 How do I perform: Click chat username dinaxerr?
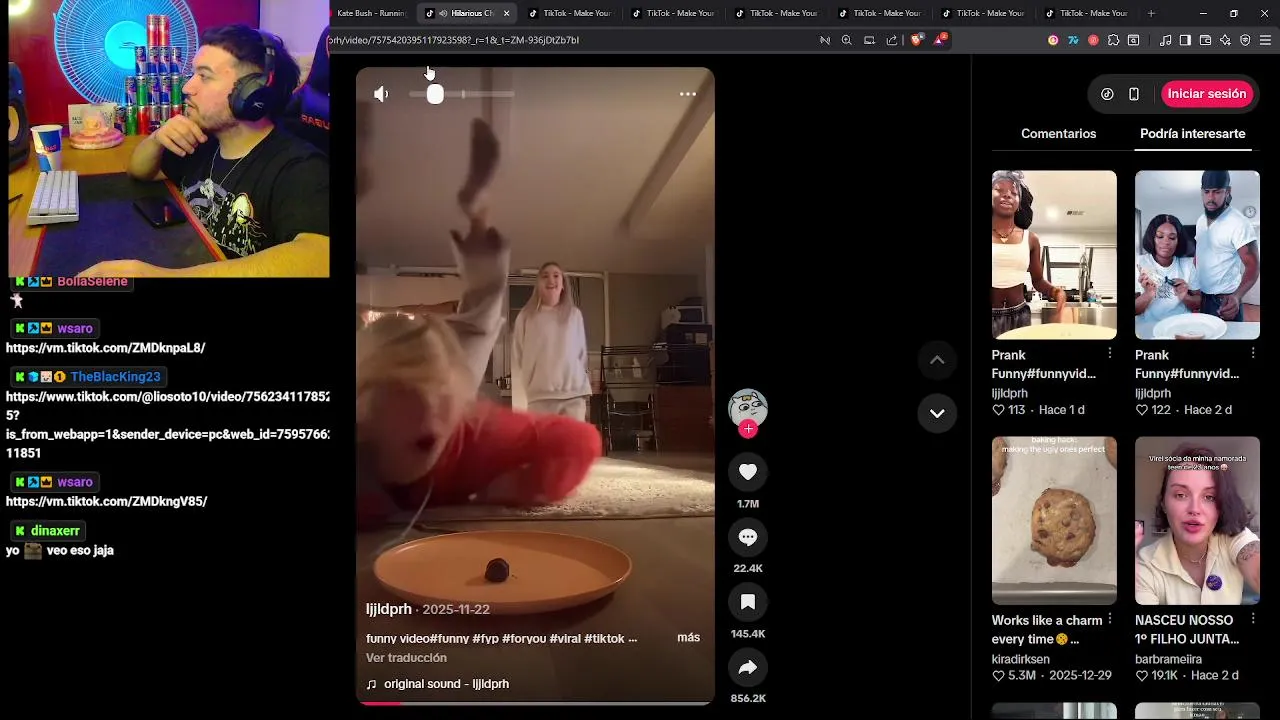(55, 531)
